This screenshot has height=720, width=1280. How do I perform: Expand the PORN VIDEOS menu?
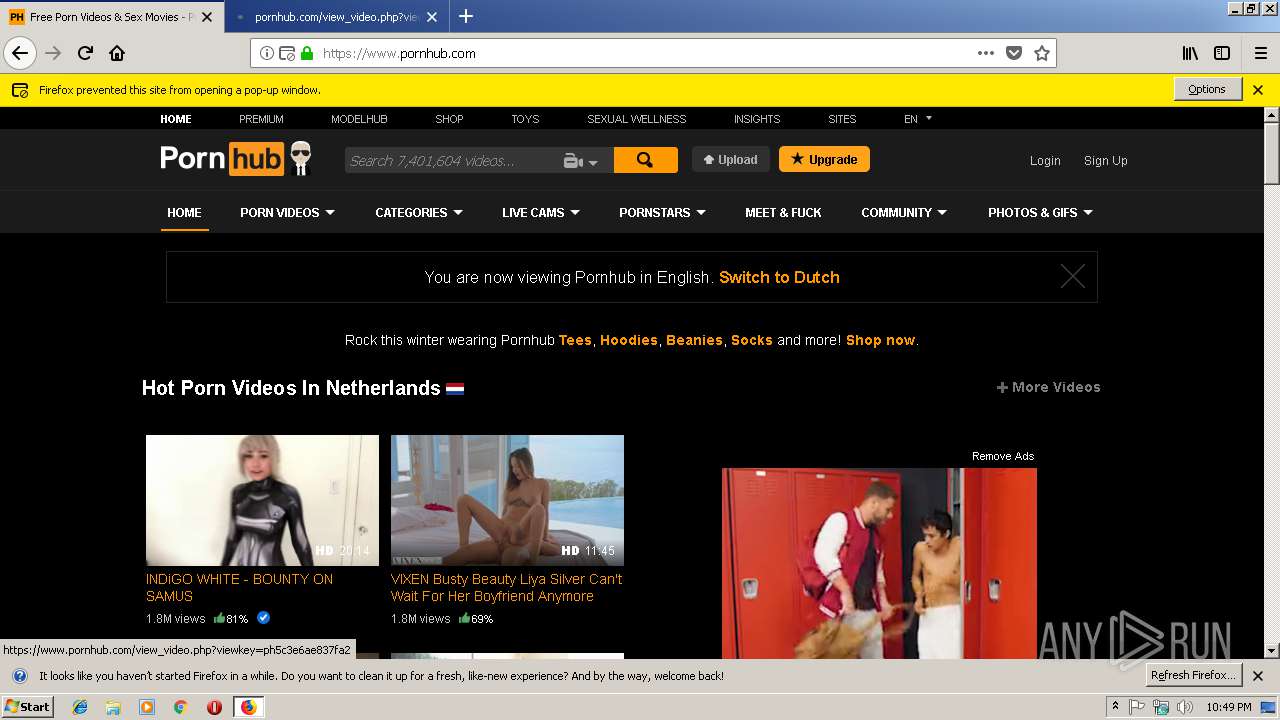(x=287, y=212)
